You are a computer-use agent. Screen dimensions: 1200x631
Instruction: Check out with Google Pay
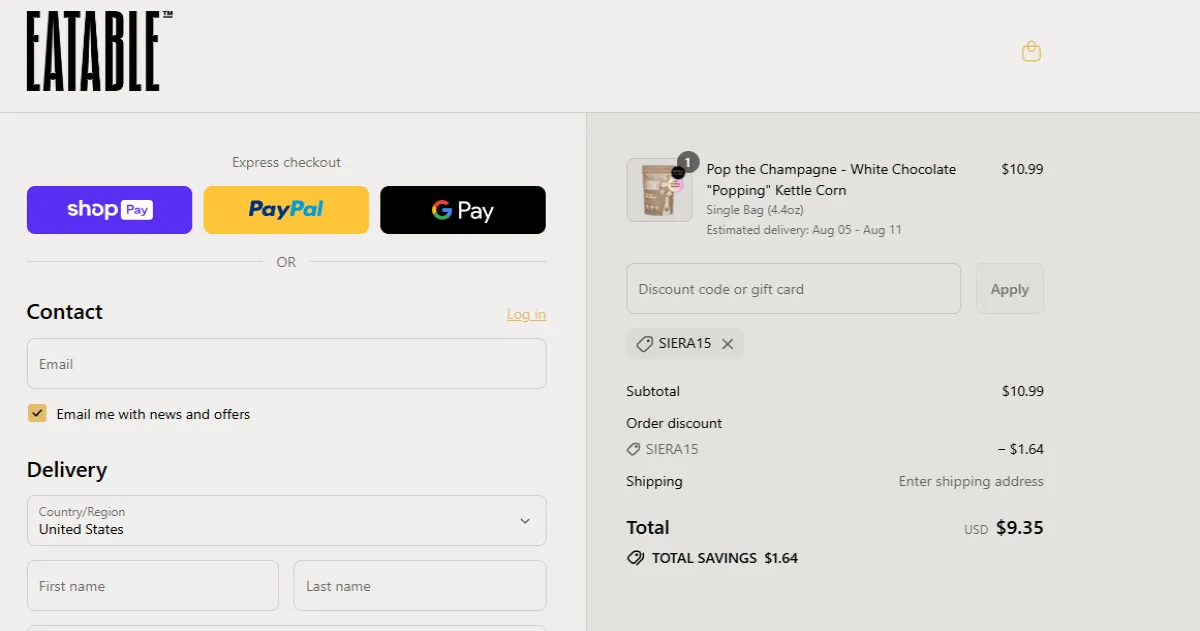pos(463,210)
